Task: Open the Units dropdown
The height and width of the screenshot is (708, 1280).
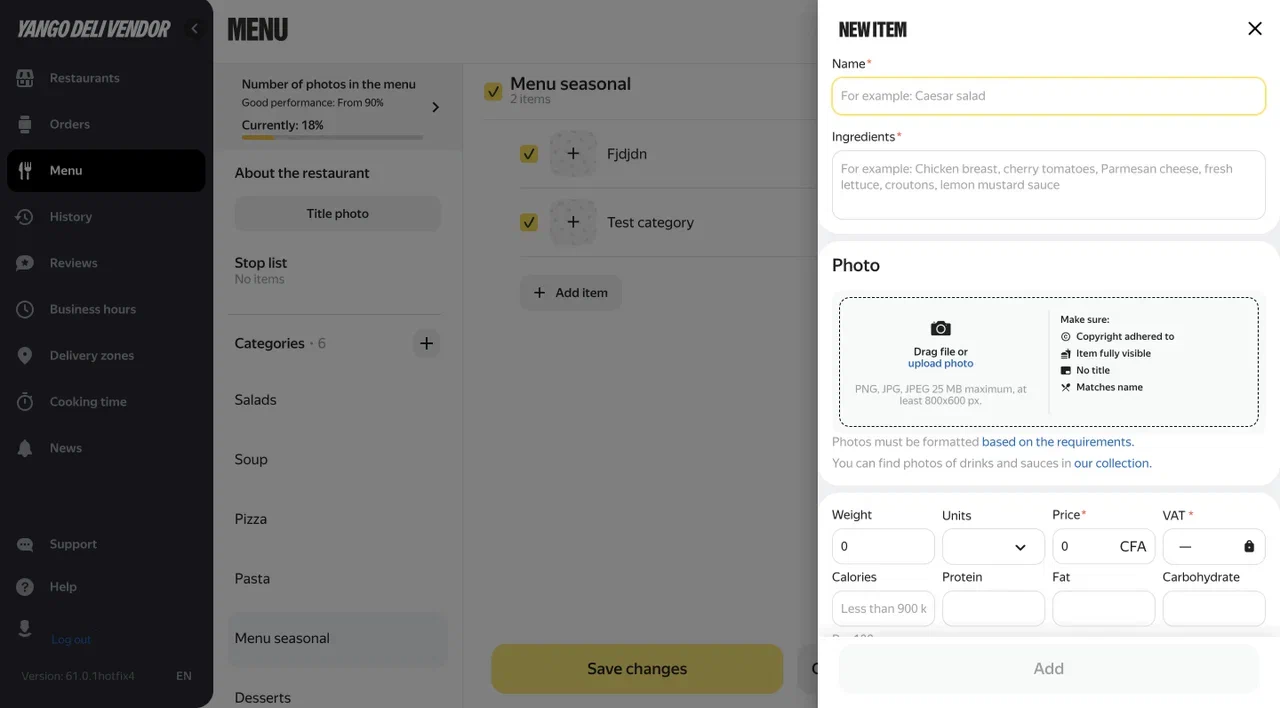Action: click(993, 547)
